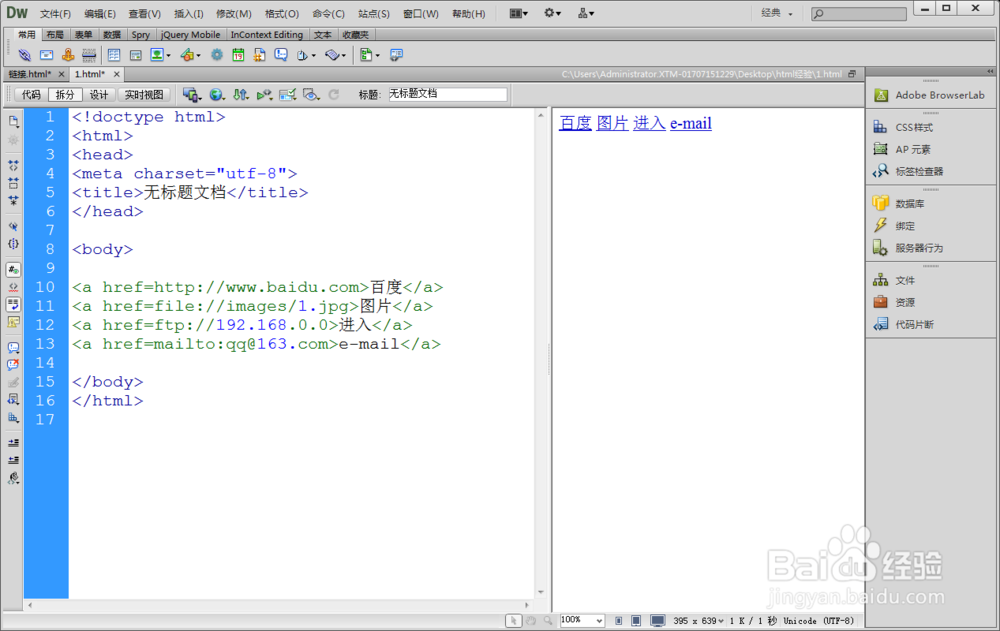Open the Templates insert dropdown
The width and height of the screenshot is (1000, 631).
click(x=369, y=55)
